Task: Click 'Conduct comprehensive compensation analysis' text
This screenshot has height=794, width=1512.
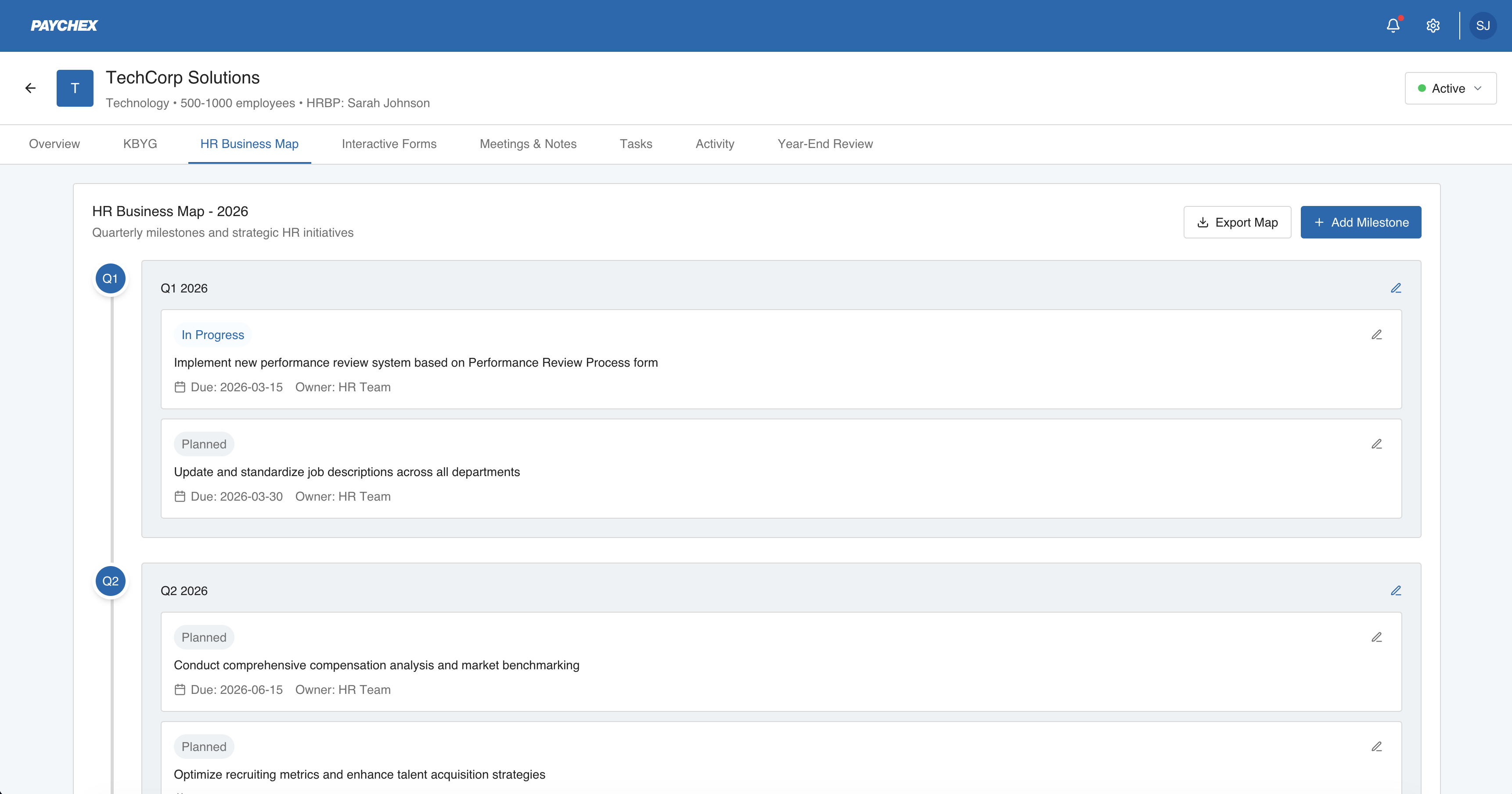Action: 376,665
